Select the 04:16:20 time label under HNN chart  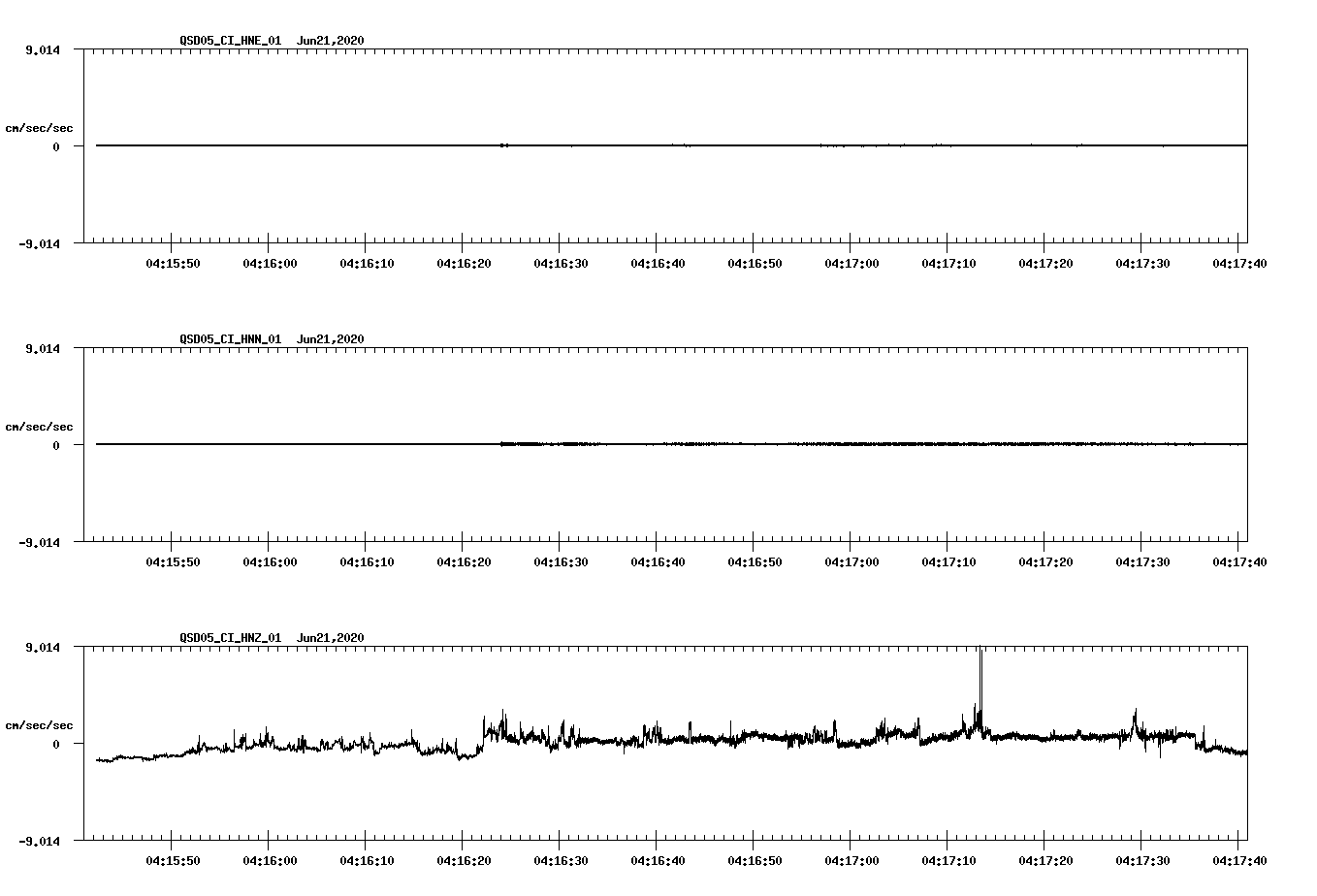464,561
